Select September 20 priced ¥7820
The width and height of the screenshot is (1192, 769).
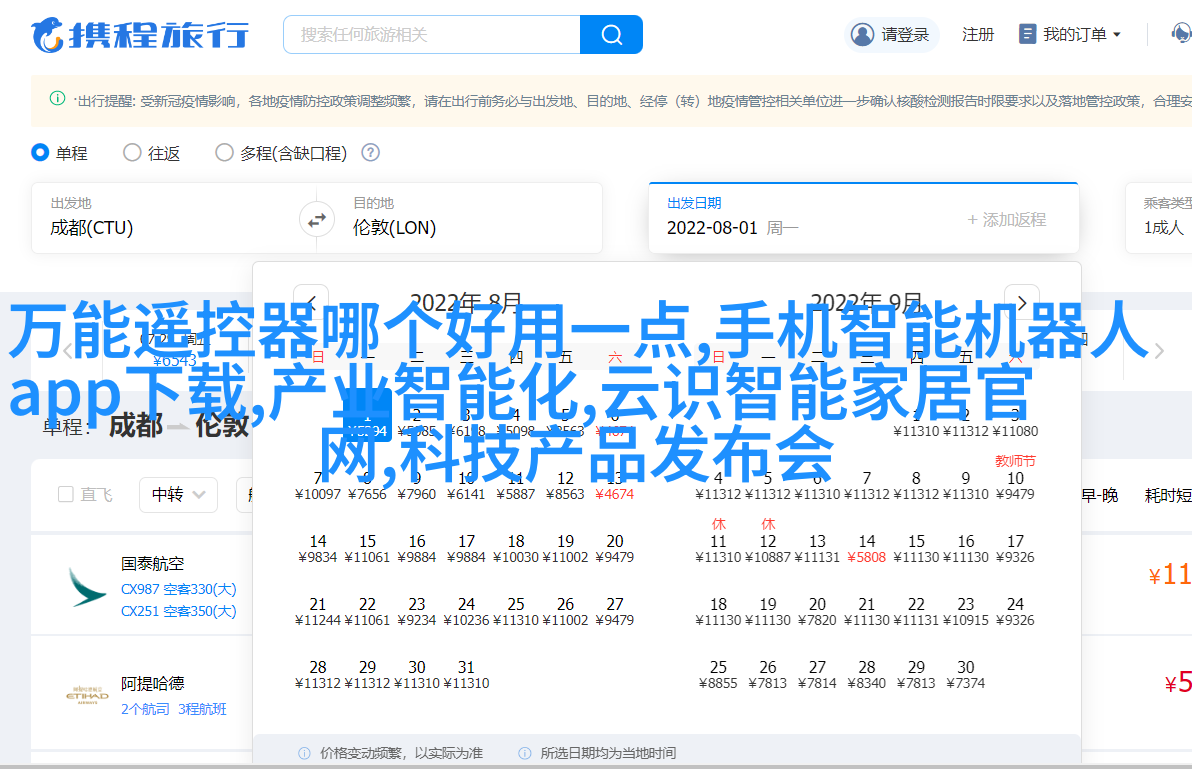(817, 612)
